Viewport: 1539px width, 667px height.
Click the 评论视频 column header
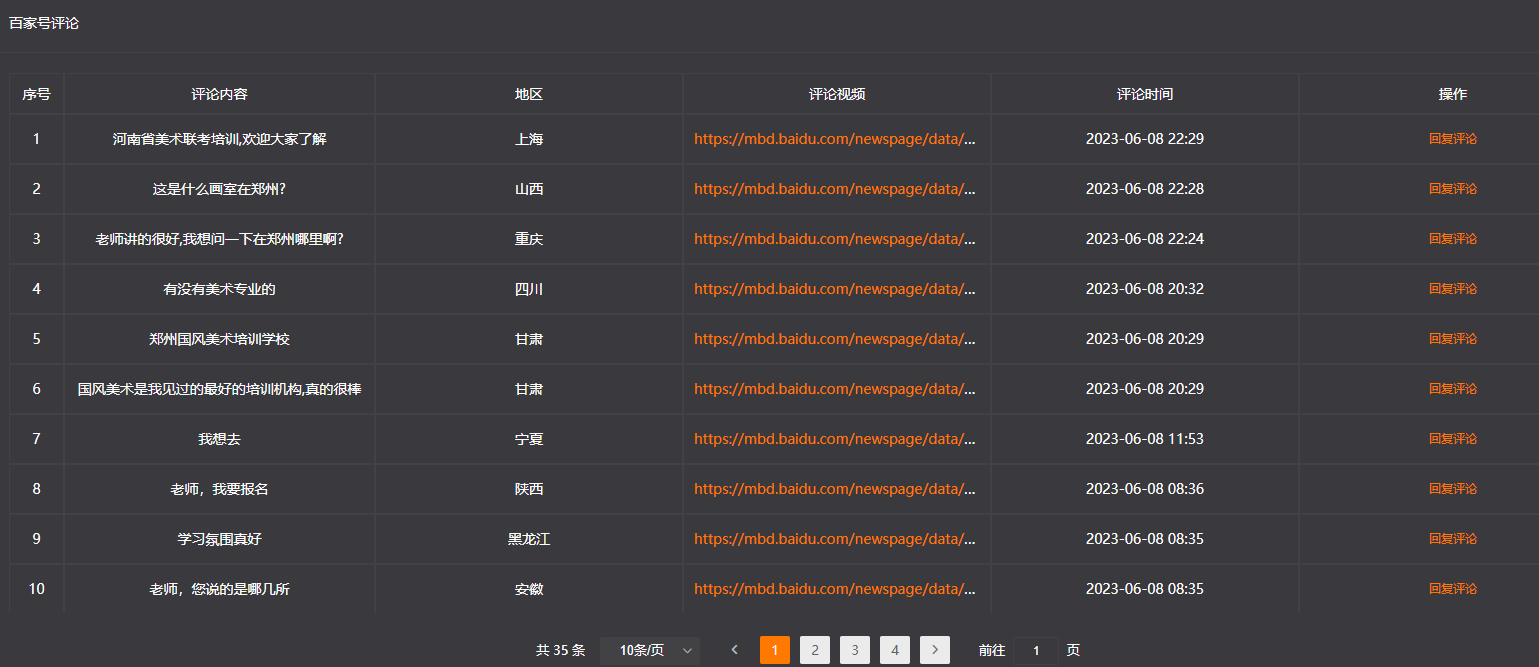pyautogui.click(x=837, y=94)
